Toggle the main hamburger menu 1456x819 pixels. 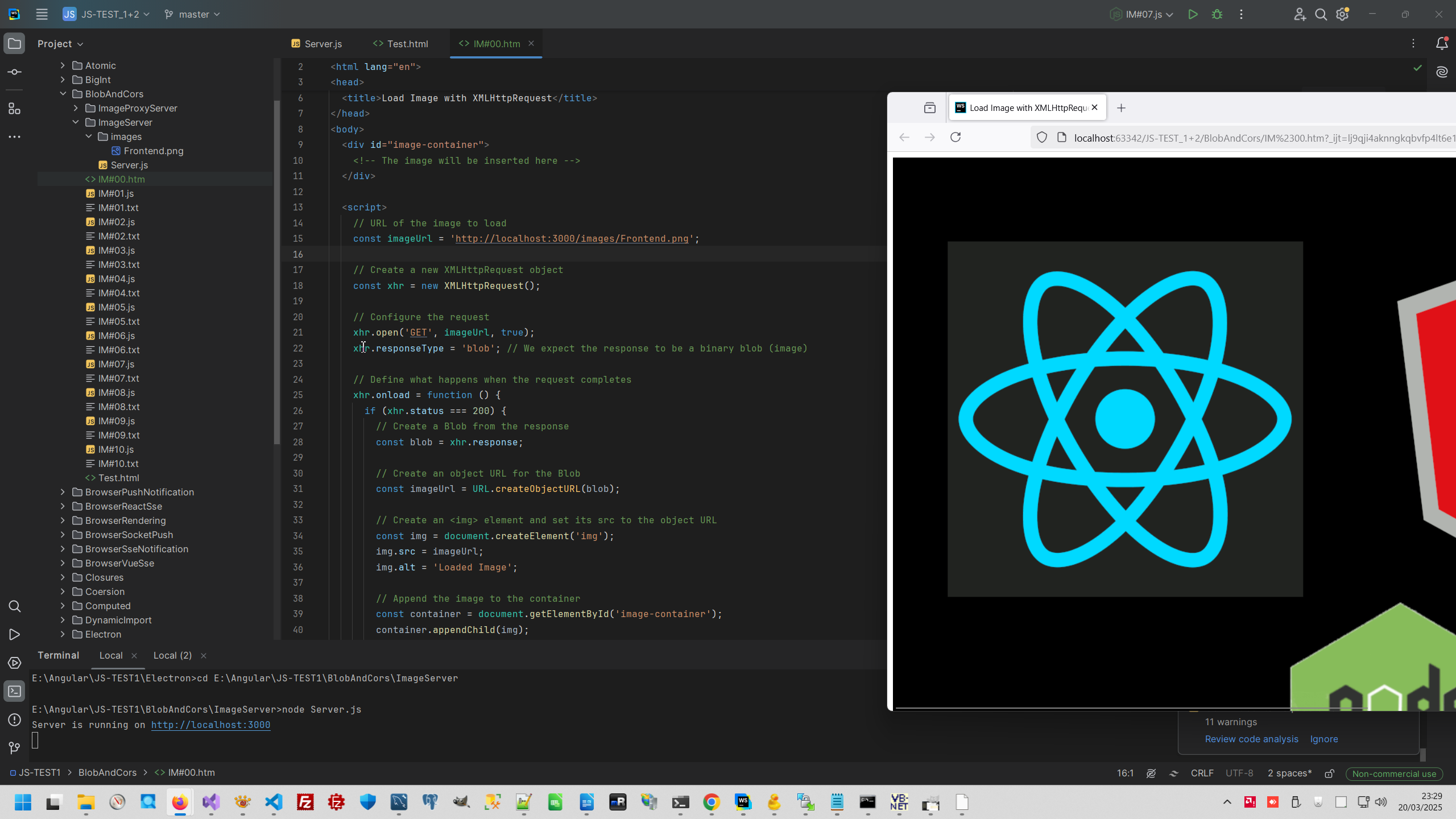click(x=42, y=15)
